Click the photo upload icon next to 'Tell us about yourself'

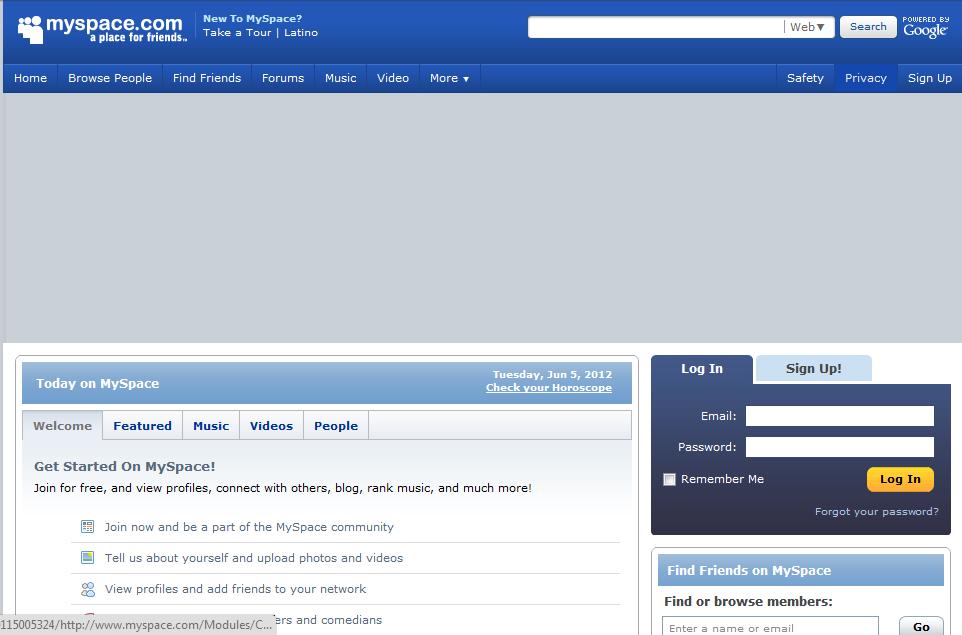(88, 558)
